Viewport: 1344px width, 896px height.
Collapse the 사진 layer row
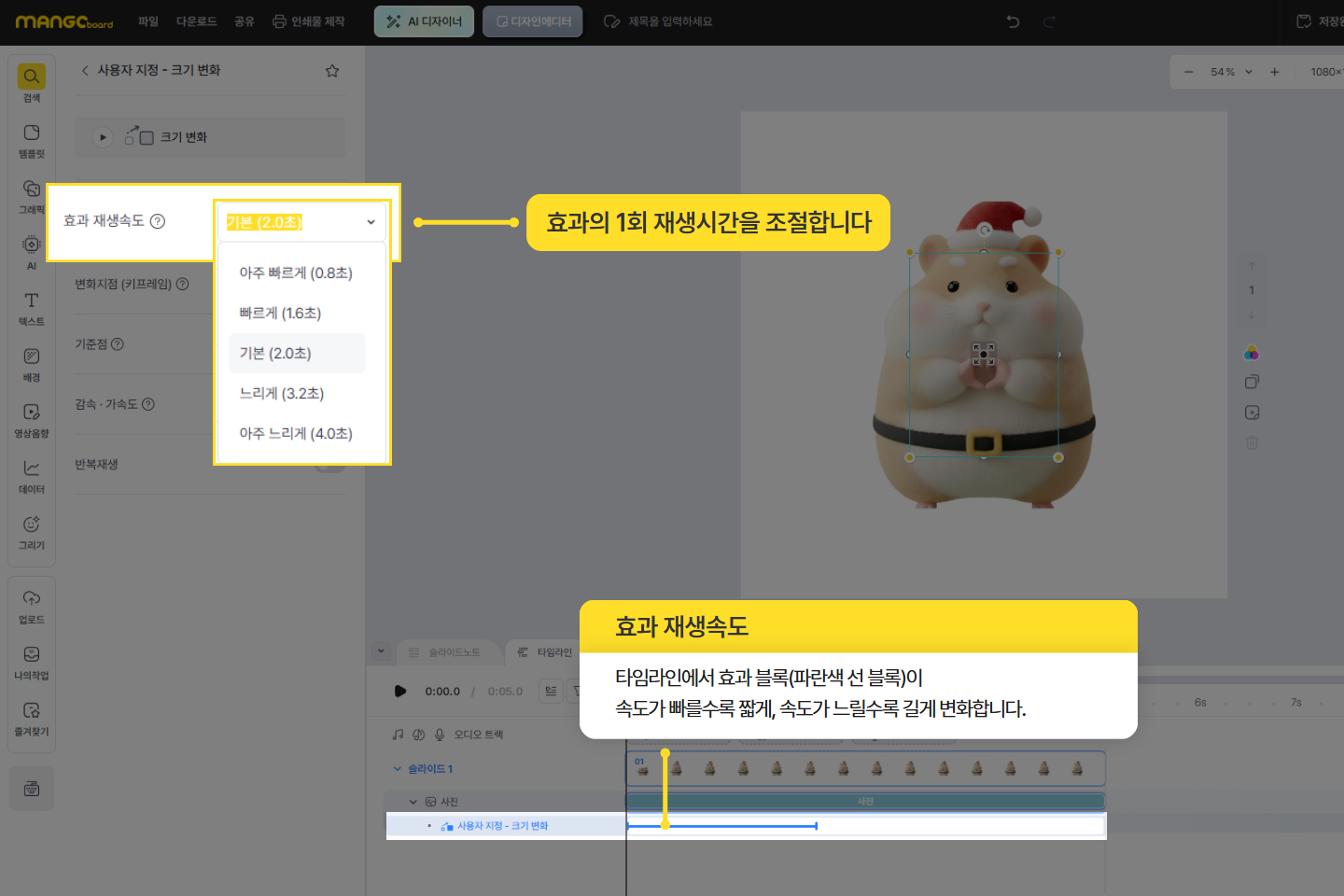[x=413, y=802]
